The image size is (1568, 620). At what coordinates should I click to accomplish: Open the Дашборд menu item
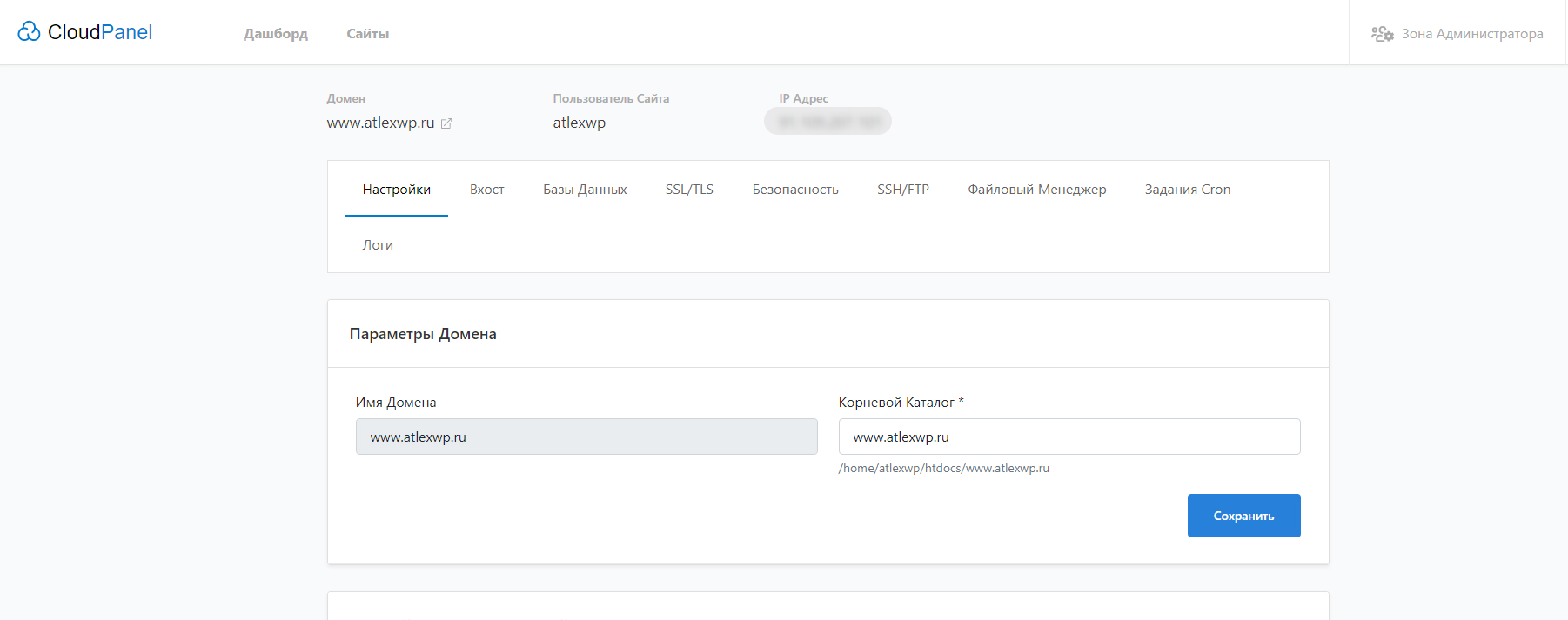point(276,34)
